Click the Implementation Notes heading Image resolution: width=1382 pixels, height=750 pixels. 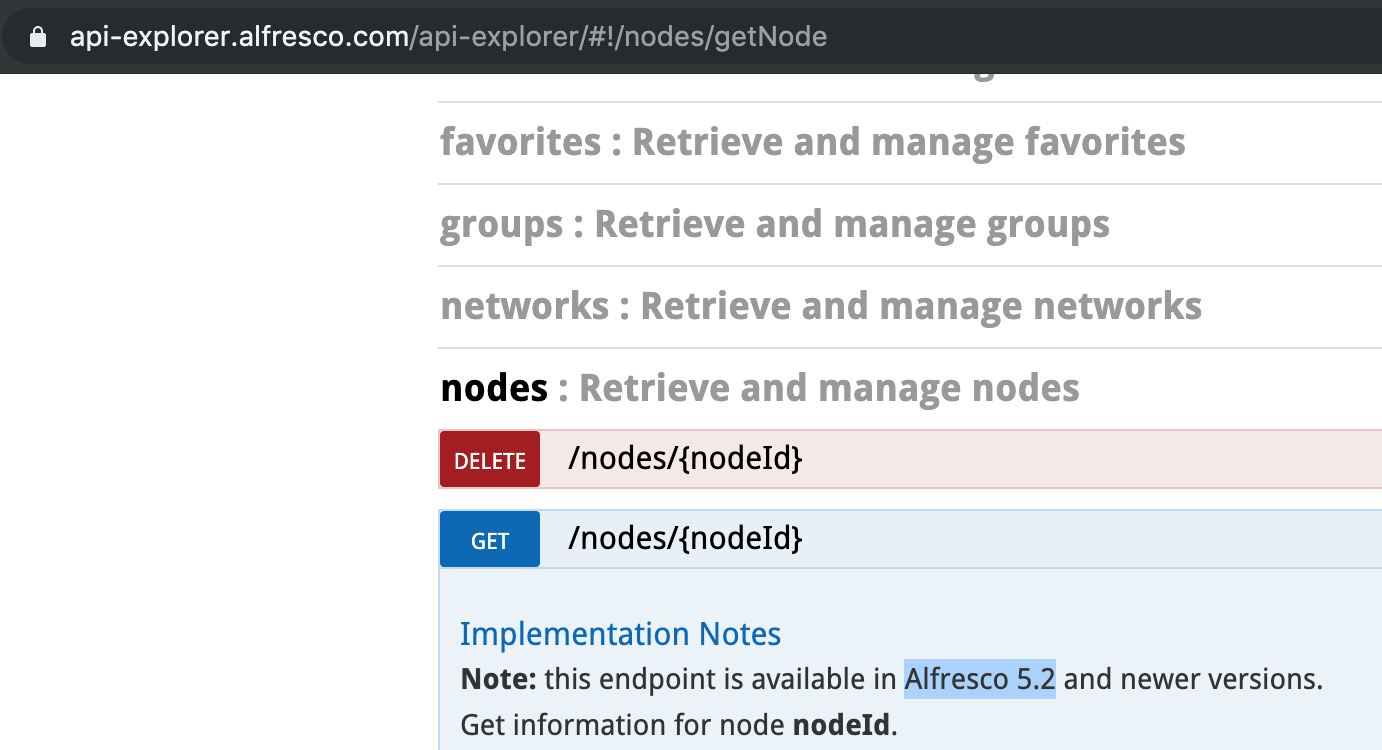click(x=620, y=633)
